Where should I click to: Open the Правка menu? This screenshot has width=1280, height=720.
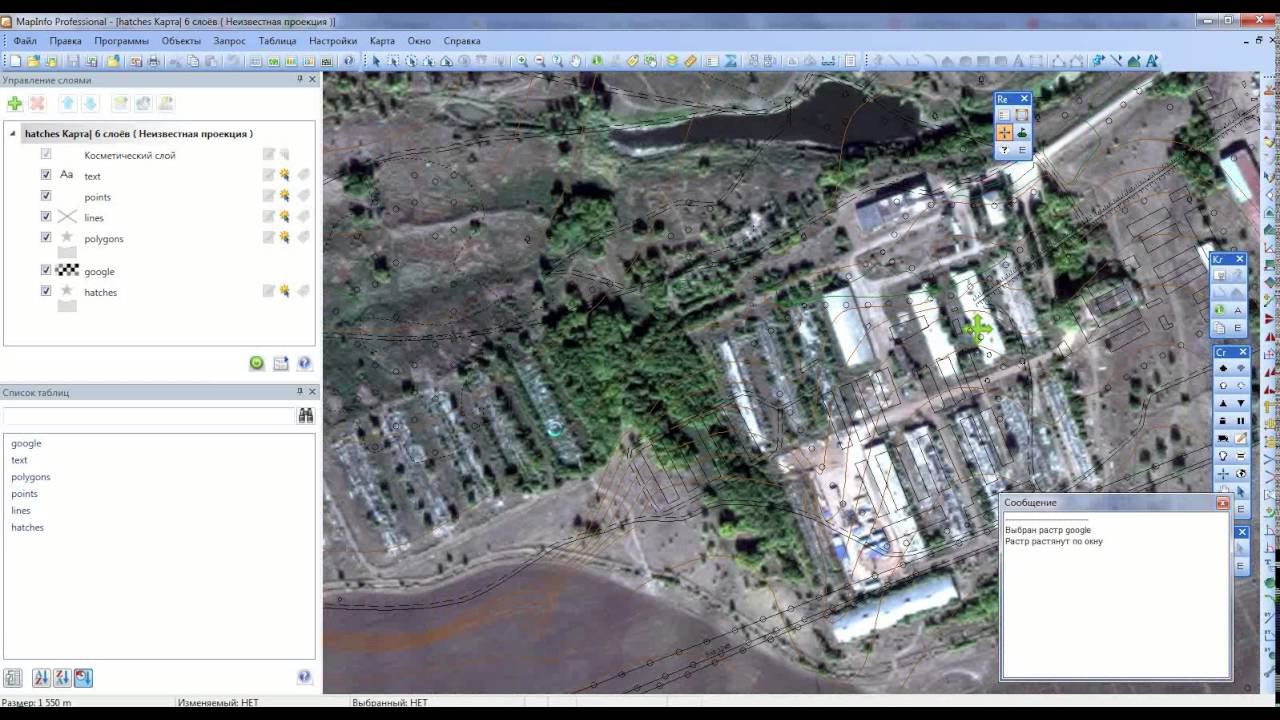[65, 41]
